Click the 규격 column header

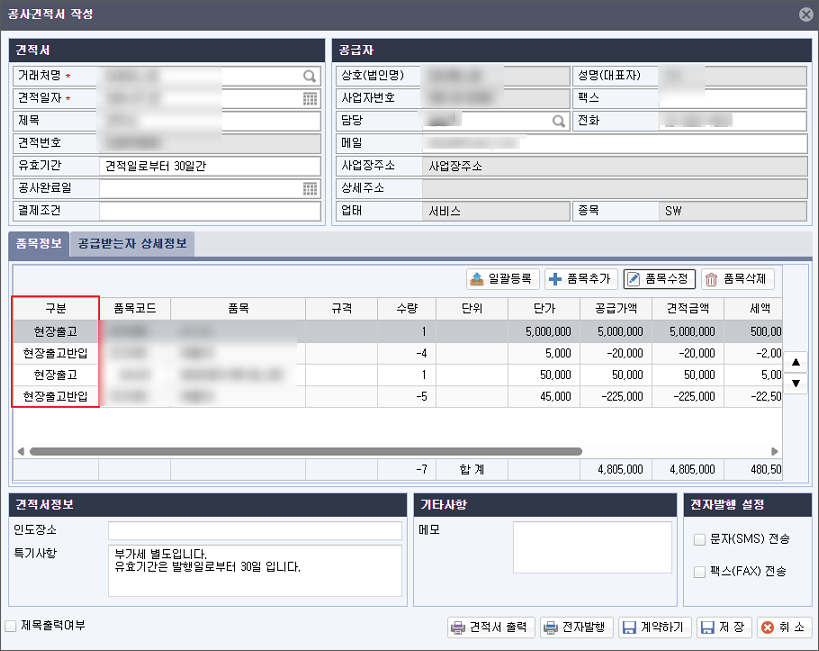342,309
